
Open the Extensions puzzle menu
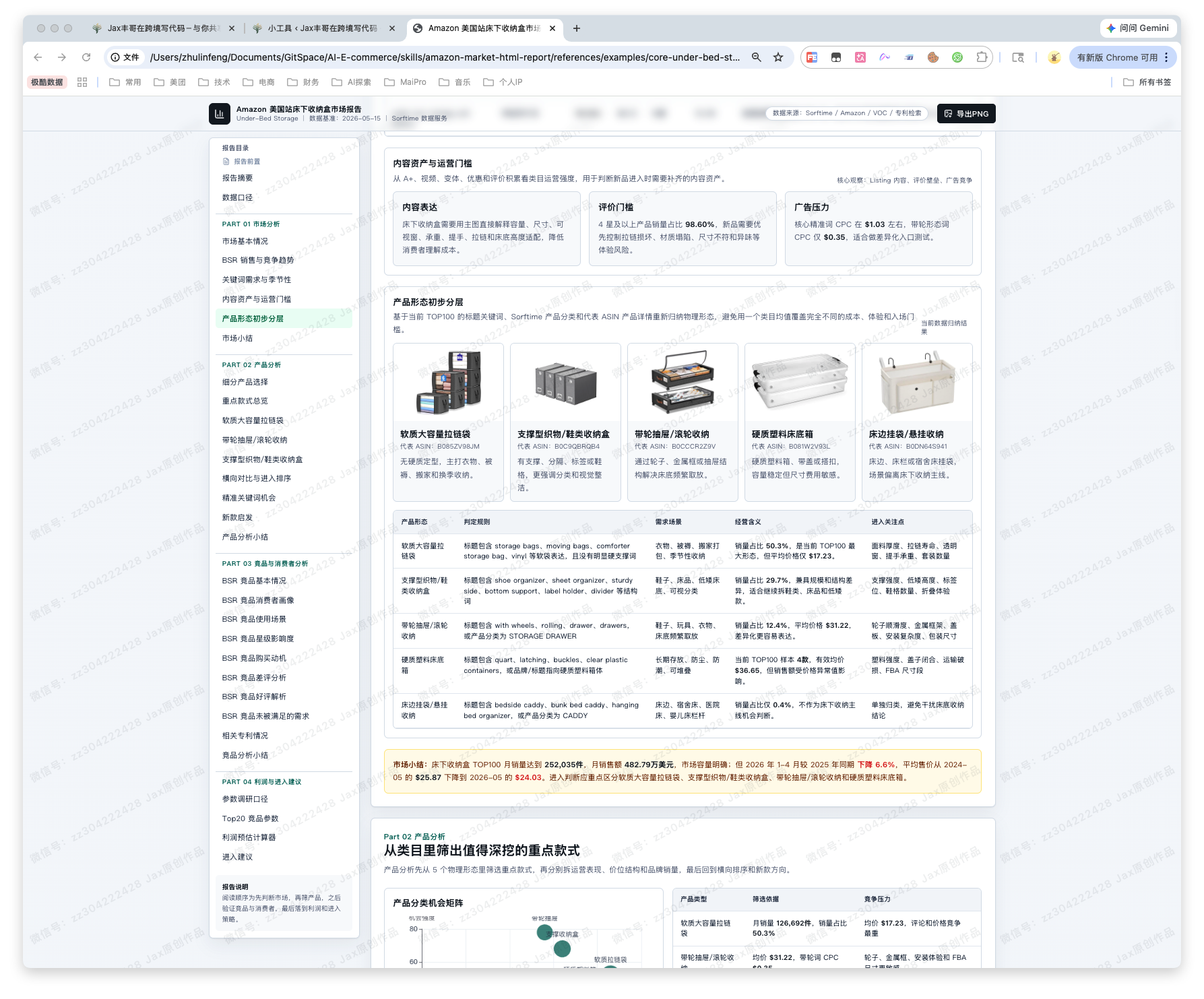982,57
